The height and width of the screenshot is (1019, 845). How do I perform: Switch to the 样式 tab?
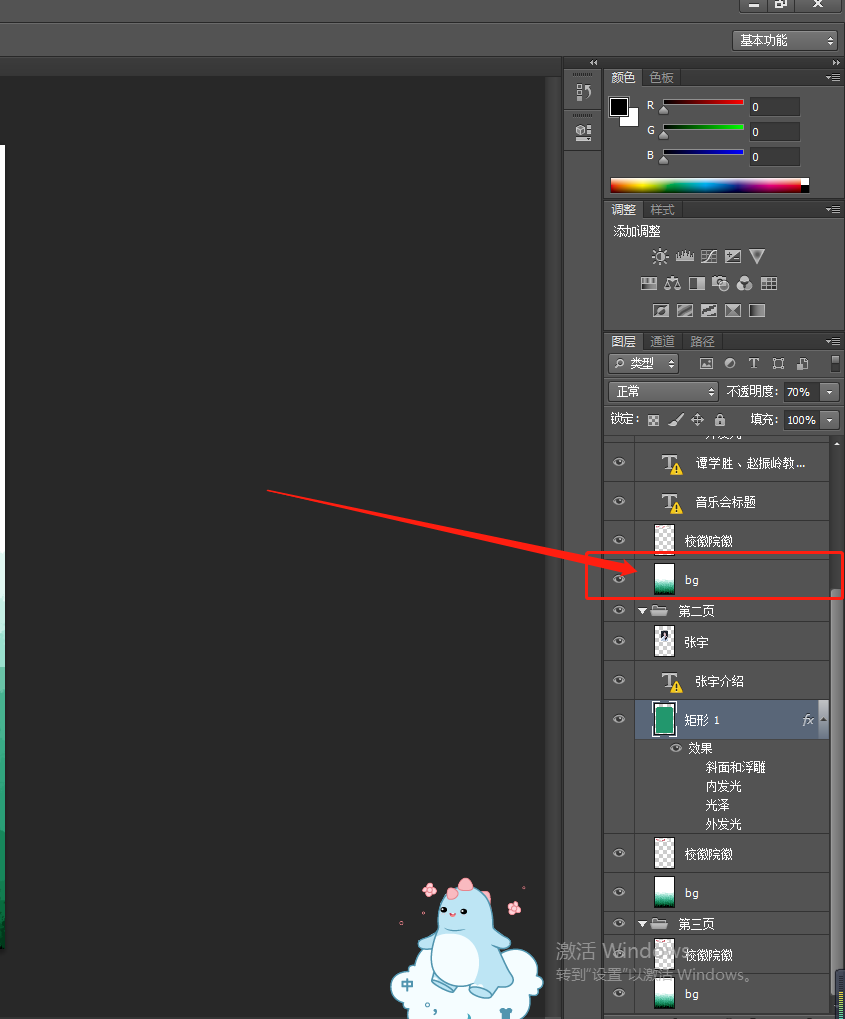pos(662,210)
